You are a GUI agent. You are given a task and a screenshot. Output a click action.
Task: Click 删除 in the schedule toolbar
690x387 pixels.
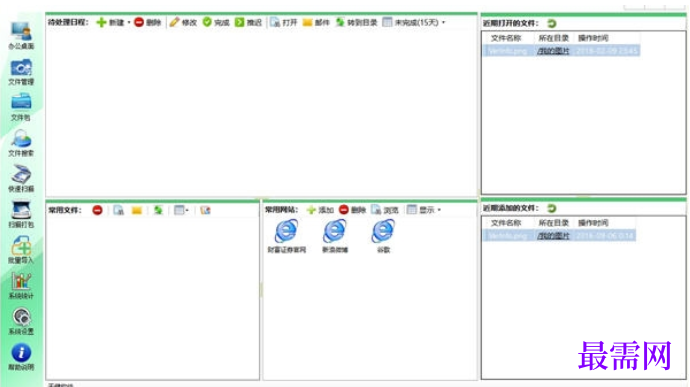tap(148, 22)
